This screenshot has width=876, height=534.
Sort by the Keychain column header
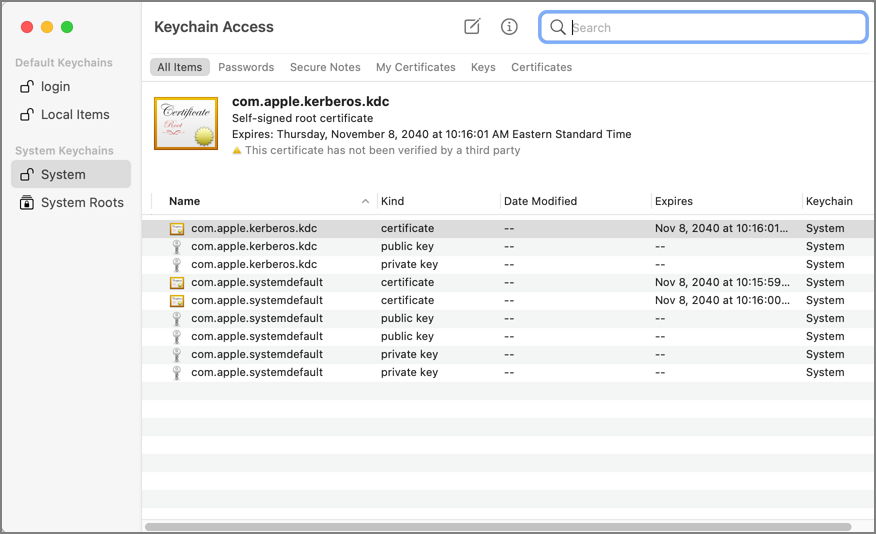click(829, 201)
